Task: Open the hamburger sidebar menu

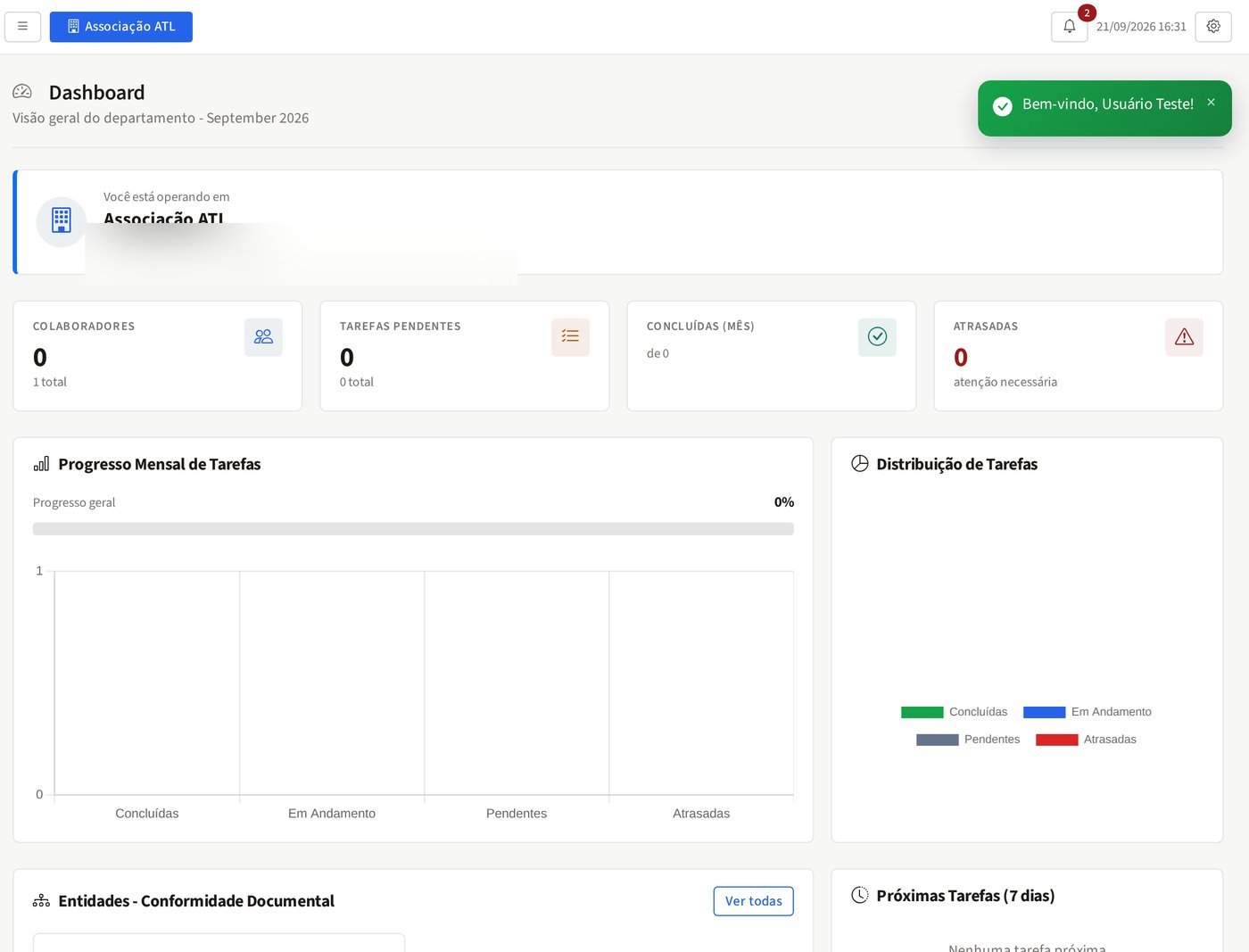Action: coord(22,27)
